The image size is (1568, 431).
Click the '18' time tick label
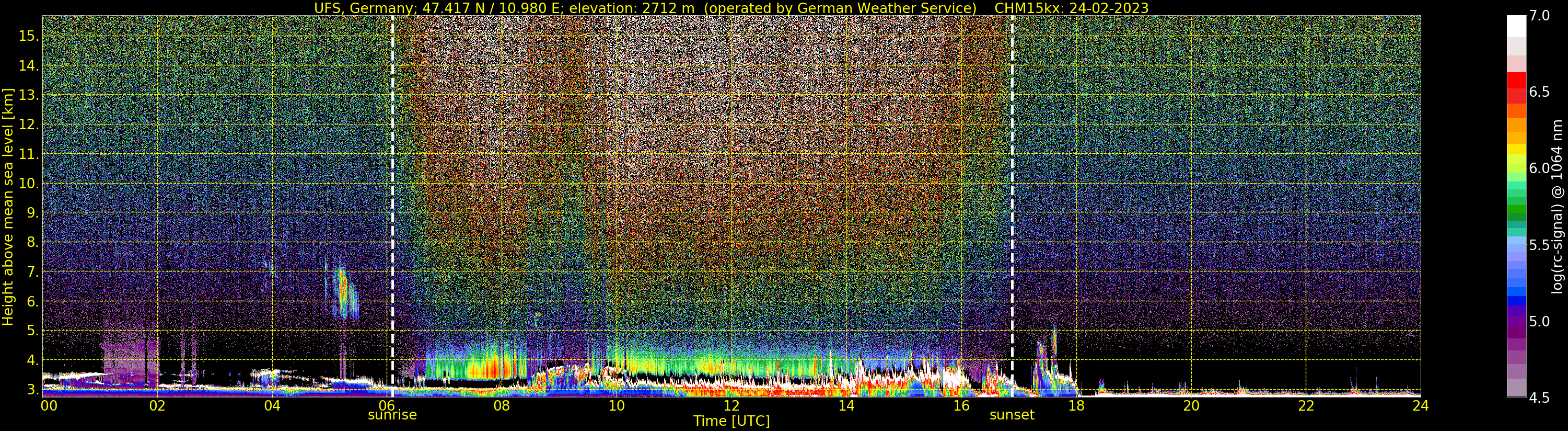coord(1076,405)
